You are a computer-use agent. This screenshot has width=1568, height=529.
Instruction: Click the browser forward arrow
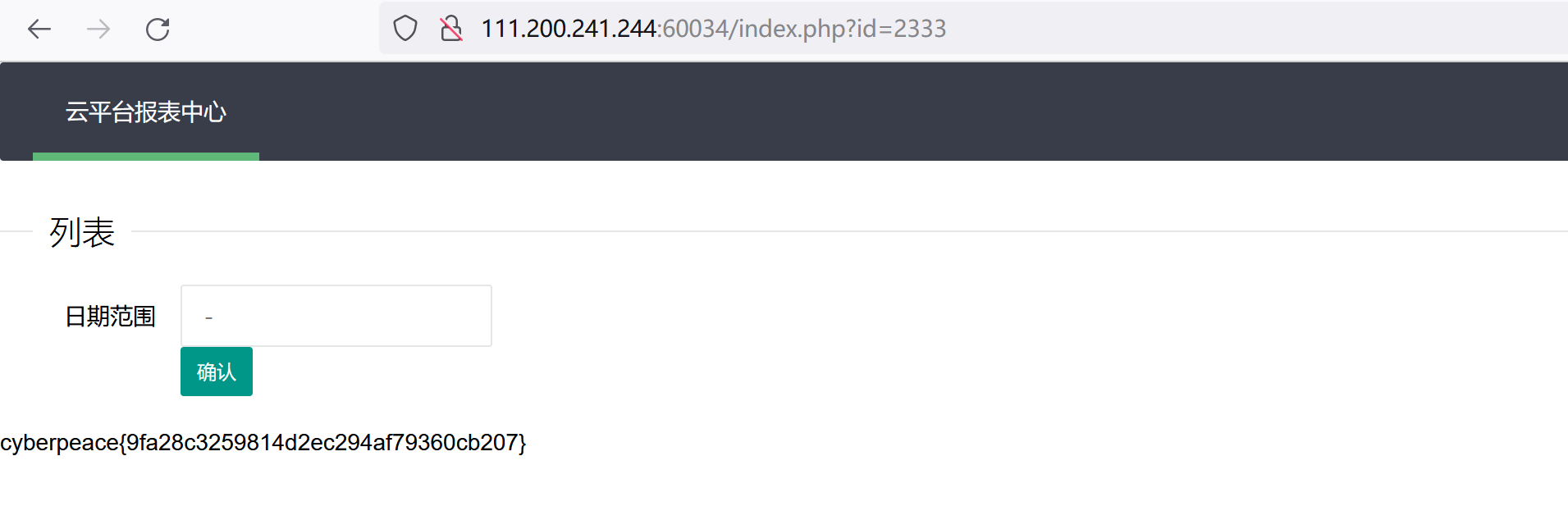tap(98, 30)
